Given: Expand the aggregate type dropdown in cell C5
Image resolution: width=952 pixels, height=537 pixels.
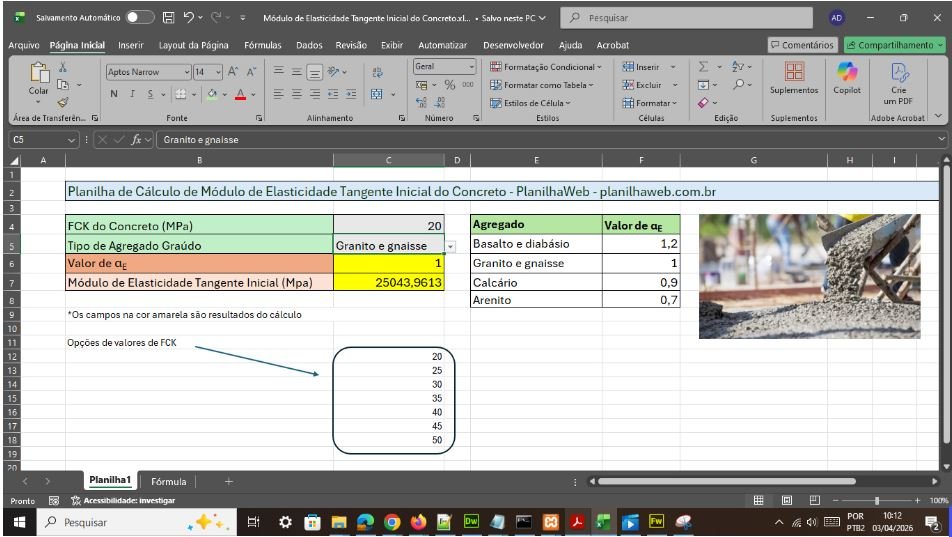Looking at the screenshot, I should [450, 246].
